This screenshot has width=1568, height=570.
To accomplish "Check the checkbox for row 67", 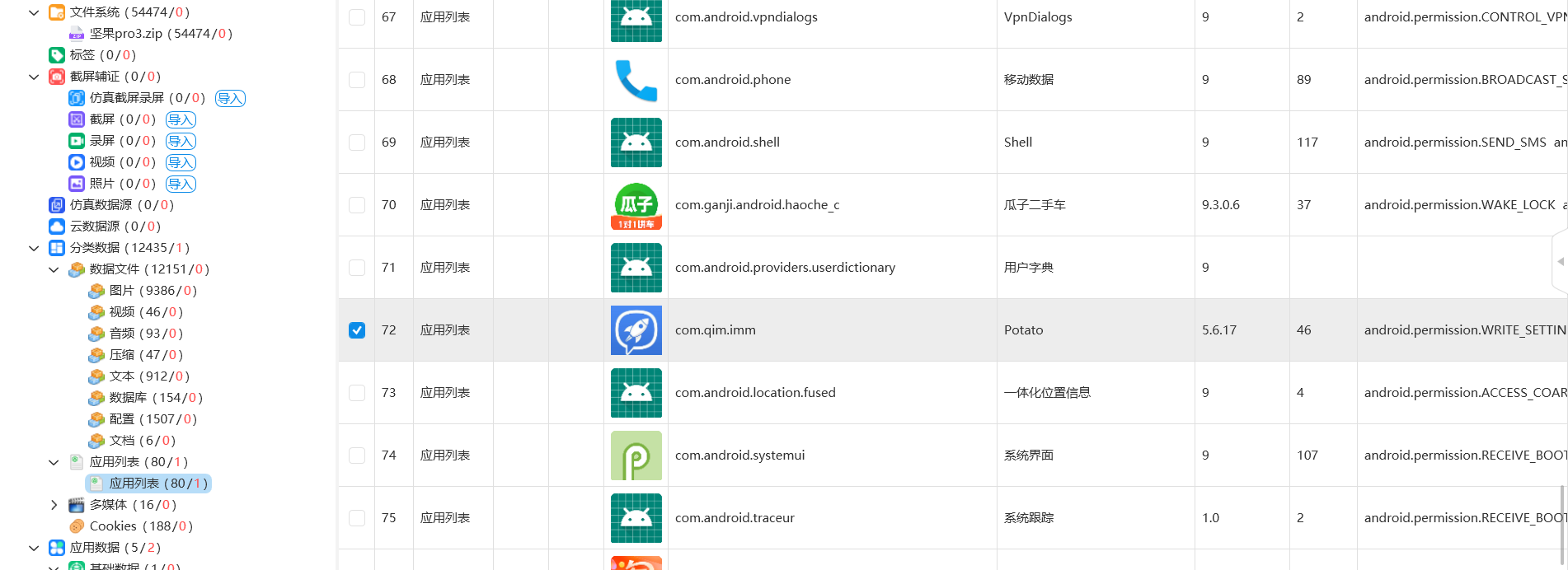I will [x=357, y=17].
